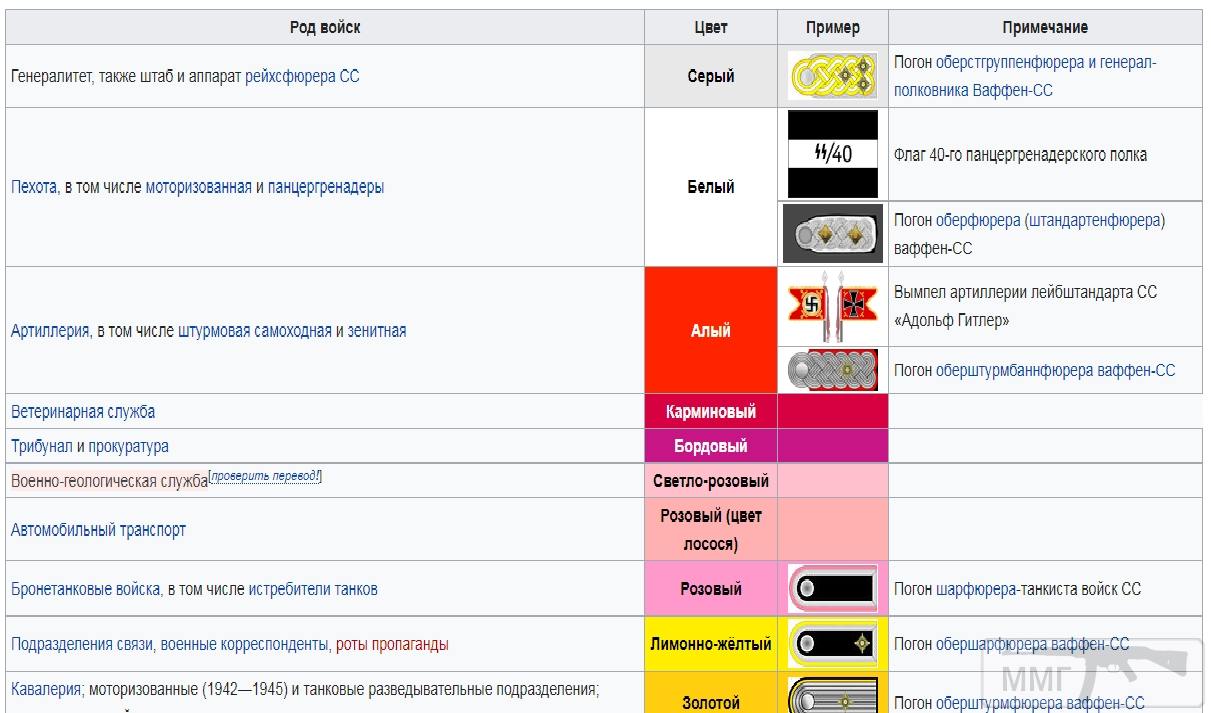Click the 'Алый' color label

point(711,331)
